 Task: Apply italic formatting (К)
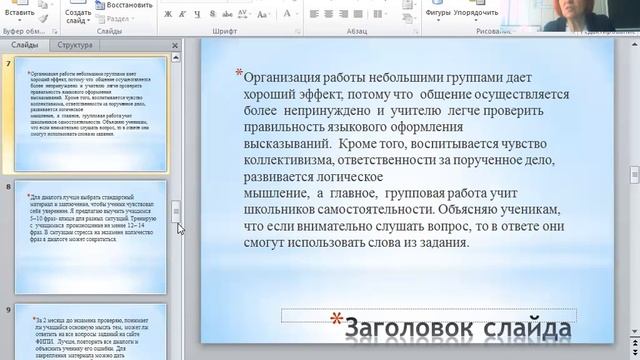[x=182, y=14]
